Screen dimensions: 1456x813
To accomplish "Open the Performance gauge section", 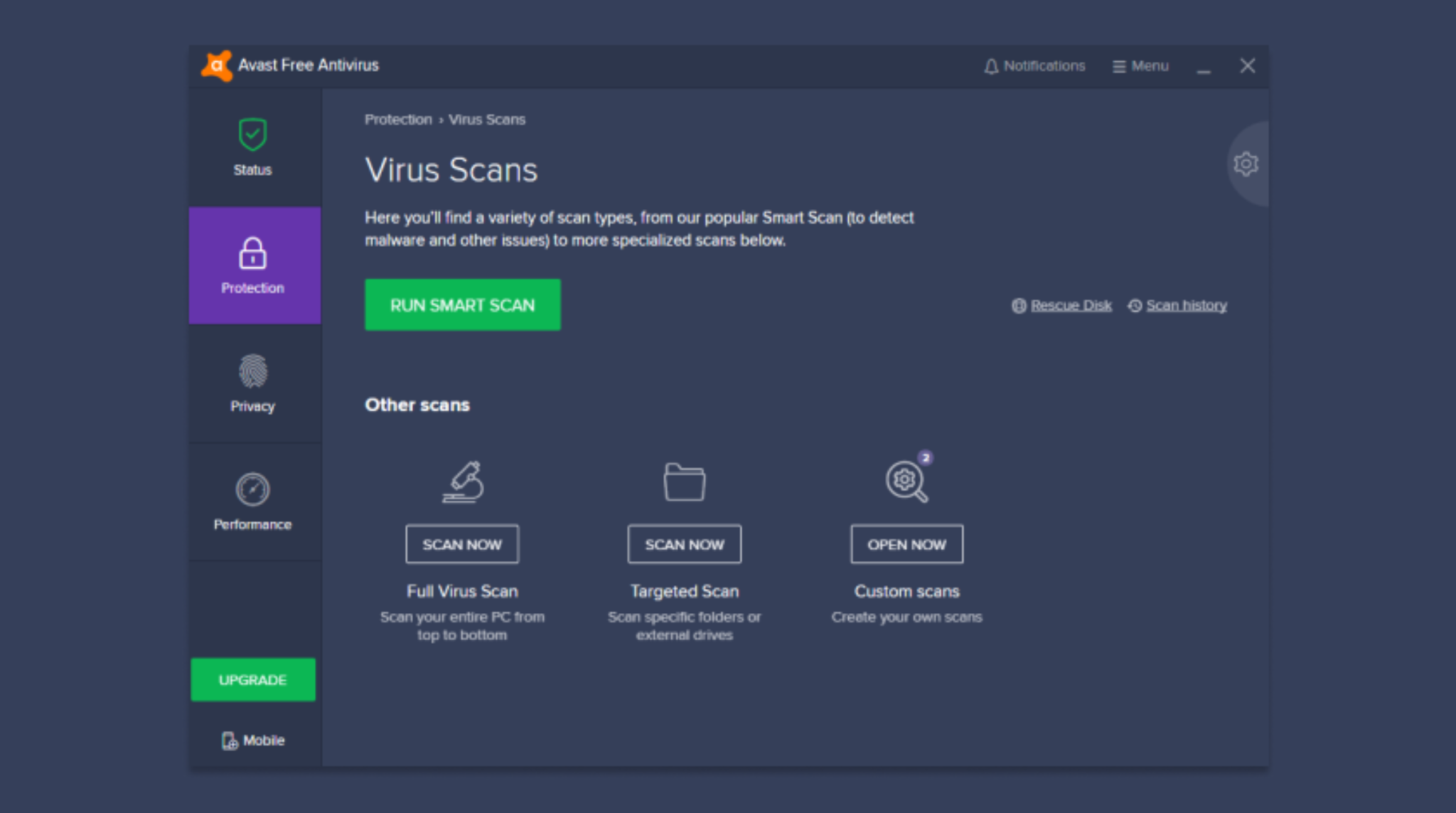I will [253, 502].
